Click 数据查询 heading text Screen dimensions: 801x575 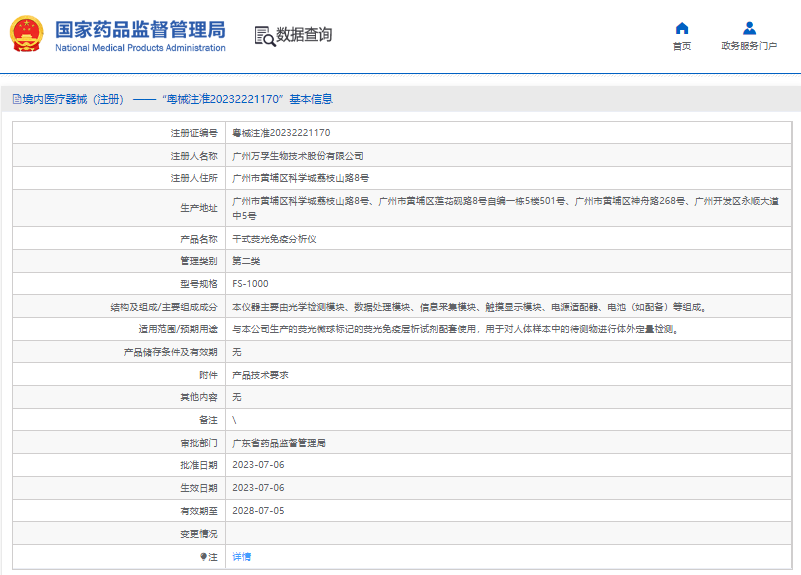tap(304, 35)
